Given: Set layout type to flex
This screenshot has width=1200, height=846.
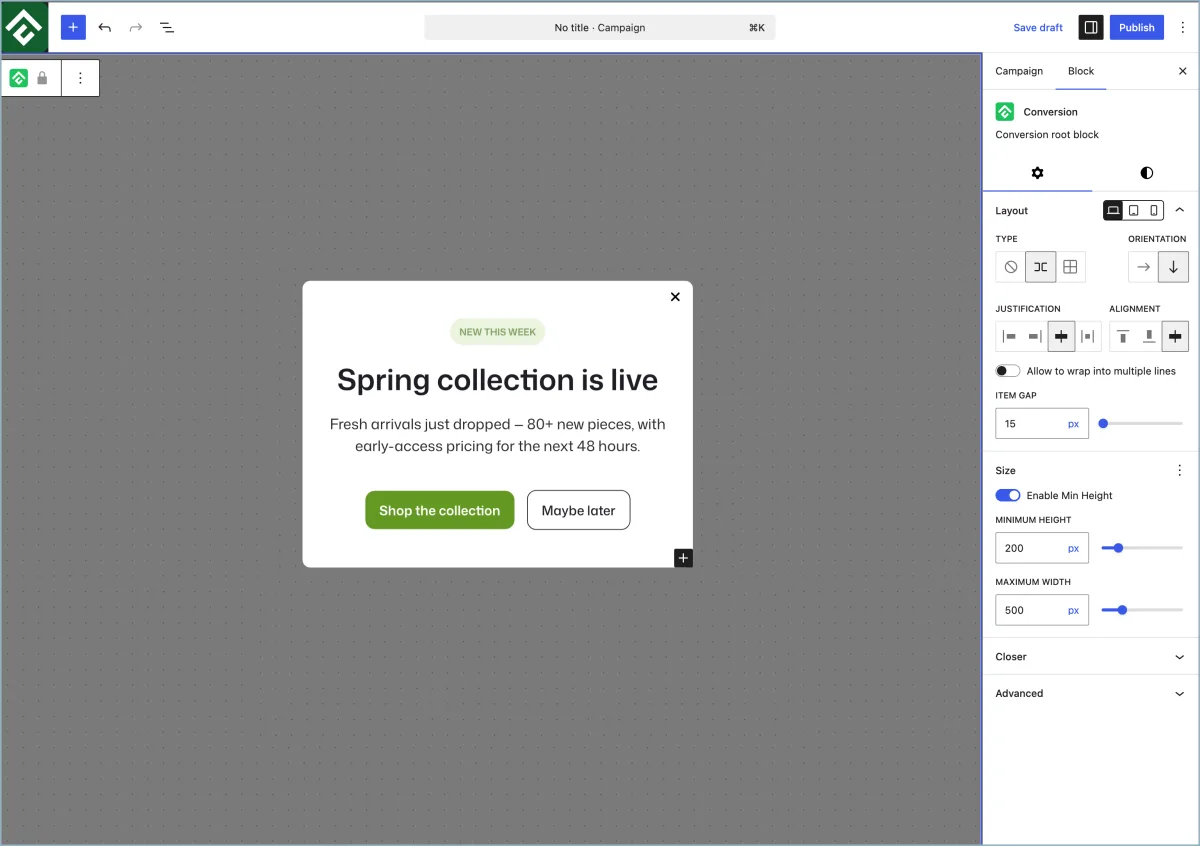Looking at the screenshot, I should [1041, 267].
